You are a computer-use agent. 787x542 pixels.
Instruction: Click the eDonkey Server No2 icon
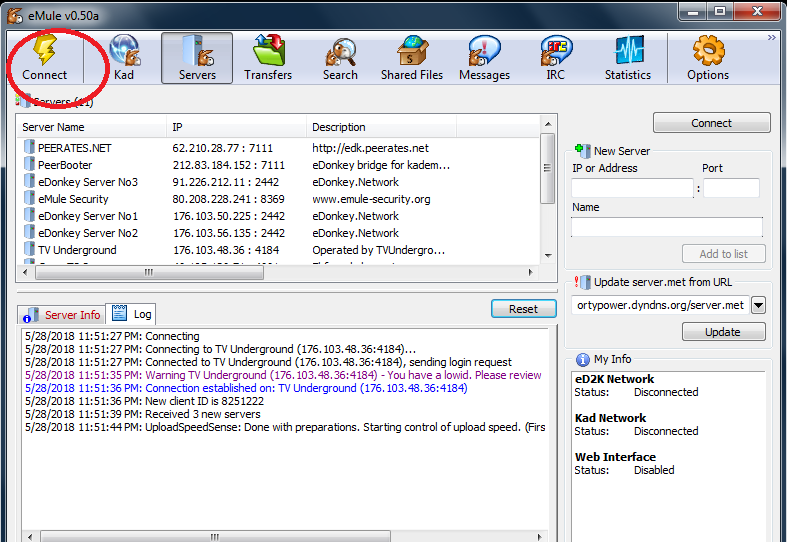pyautogui.click(x=29, y=232)
